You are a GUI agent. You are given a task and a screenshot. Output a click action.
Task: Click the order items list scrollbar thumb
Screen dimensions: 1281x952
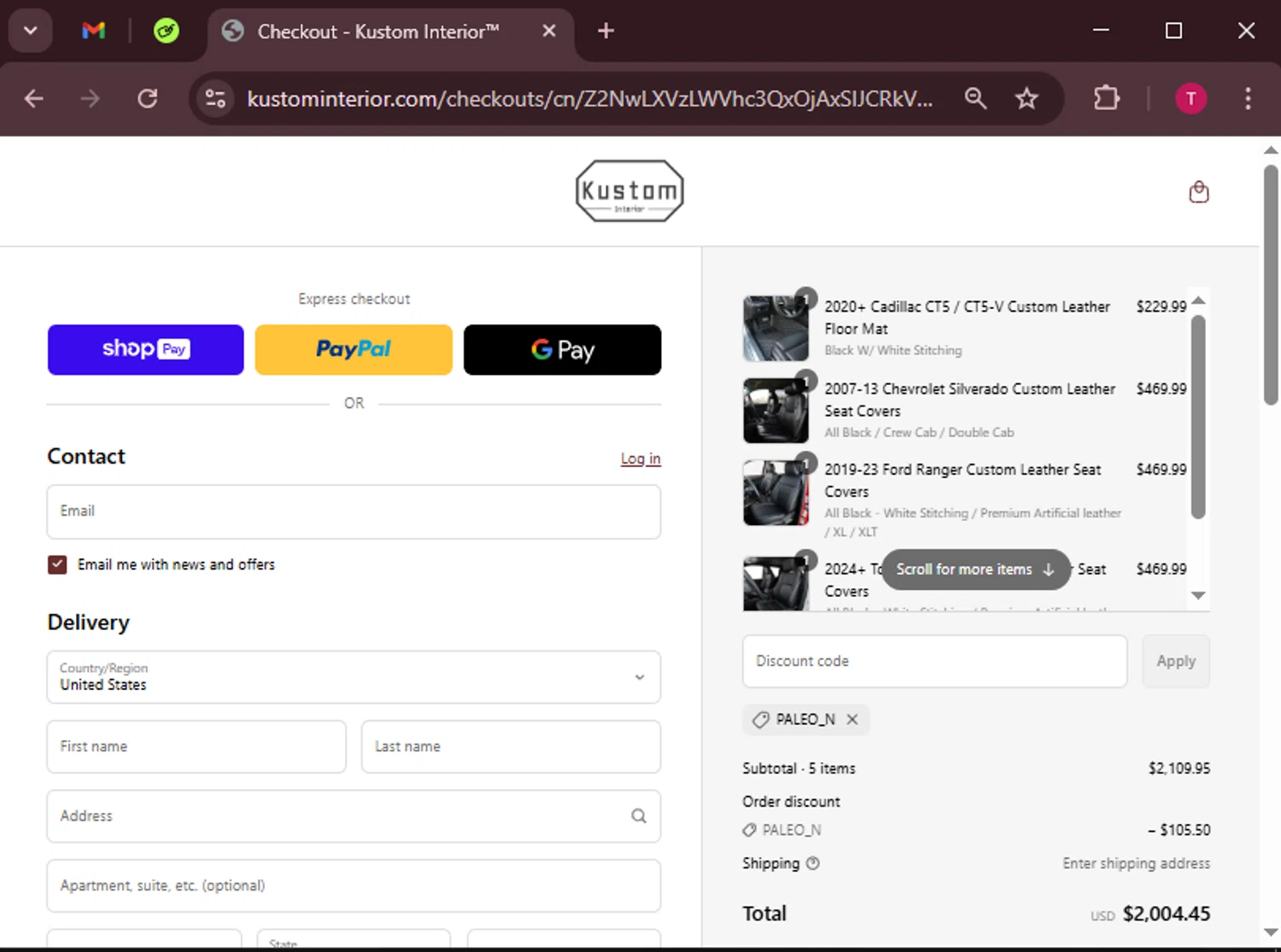[x=1198, y=417]
